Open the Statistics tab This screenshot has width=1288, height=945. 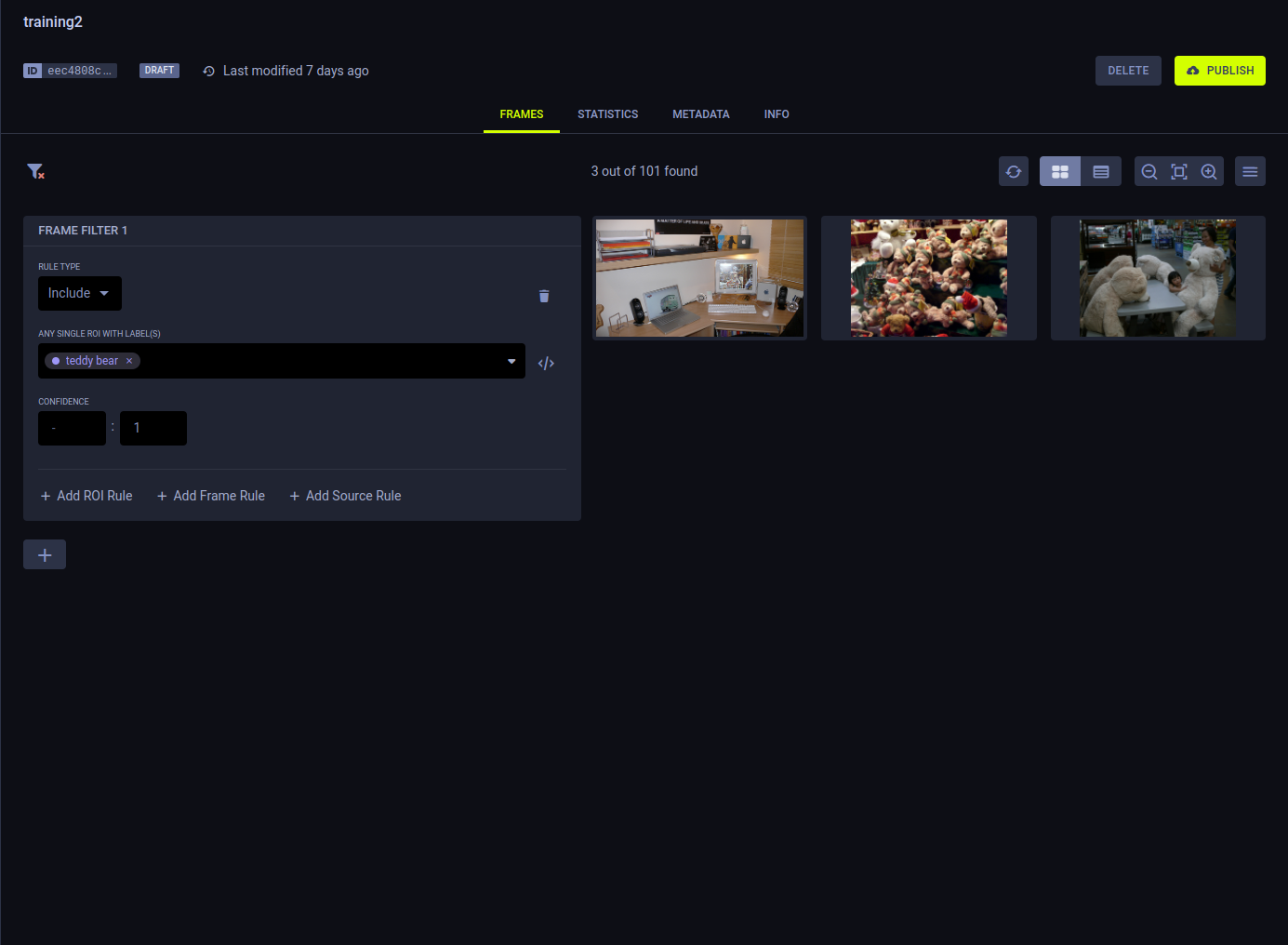(607, 114)
